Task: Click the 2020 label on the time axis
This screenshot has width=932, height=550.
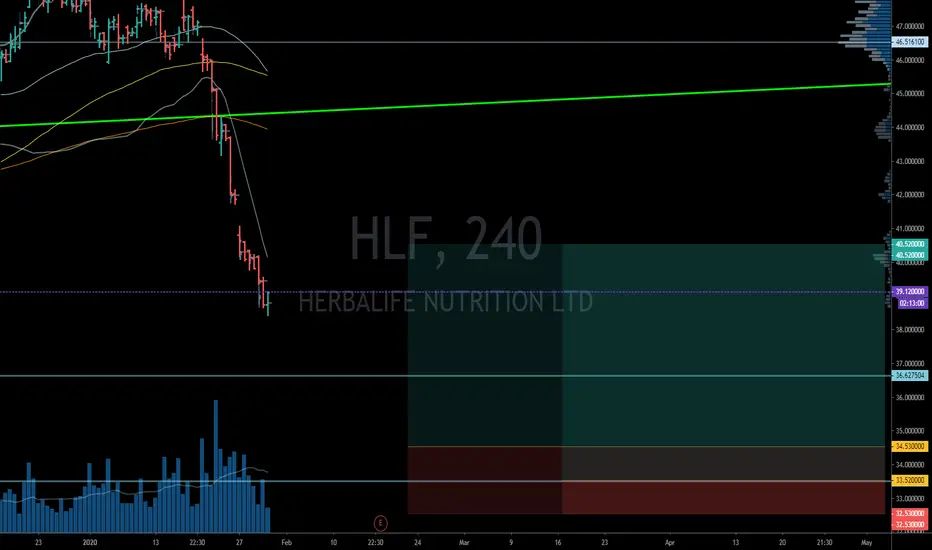Action: (90, 542)
